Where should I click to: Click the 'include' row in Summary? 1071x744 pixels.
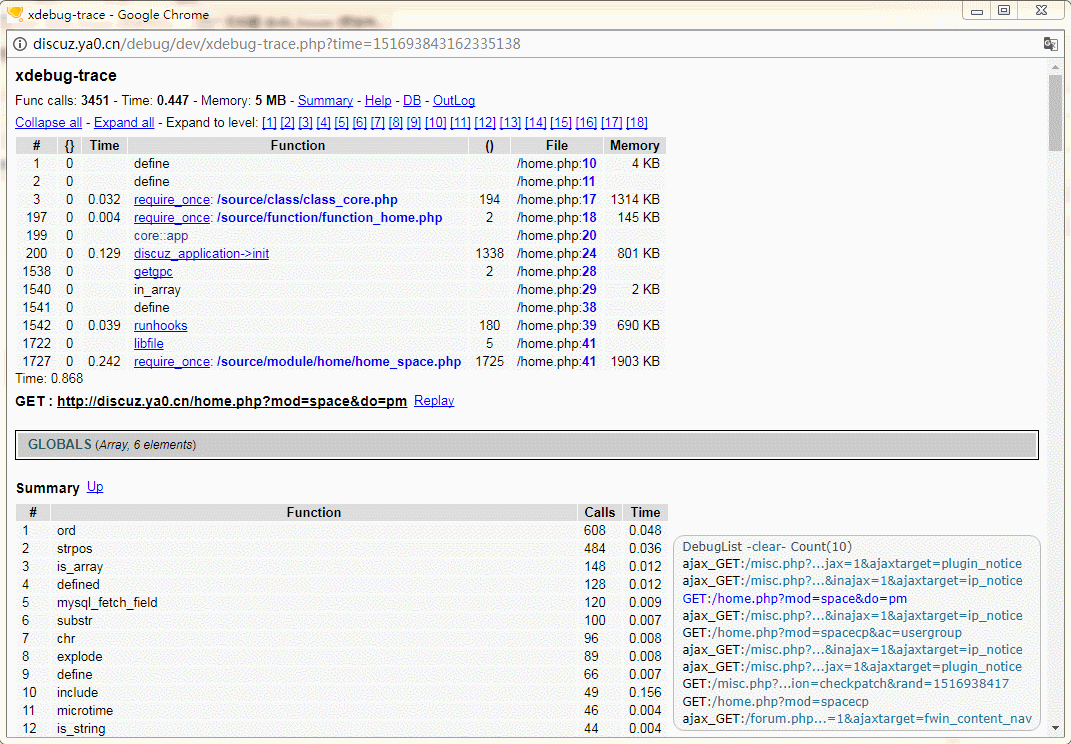[x=342, y=693]
